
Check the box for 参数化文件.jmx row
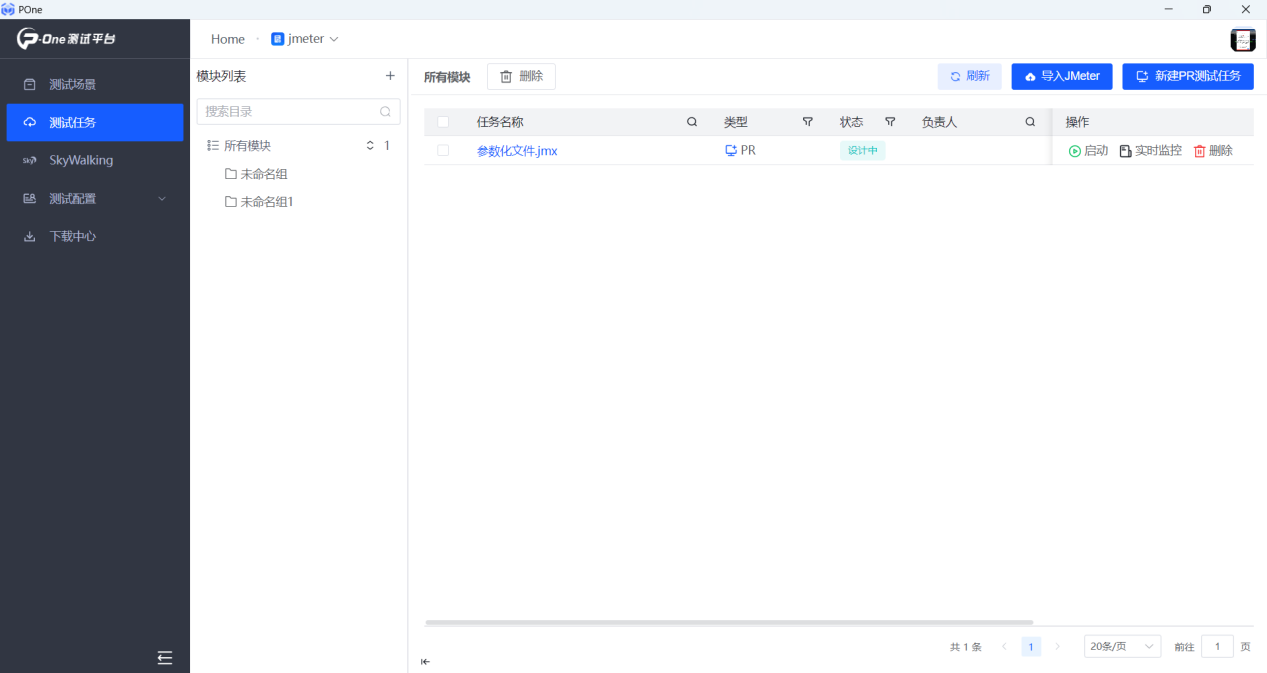coord(443,151)
